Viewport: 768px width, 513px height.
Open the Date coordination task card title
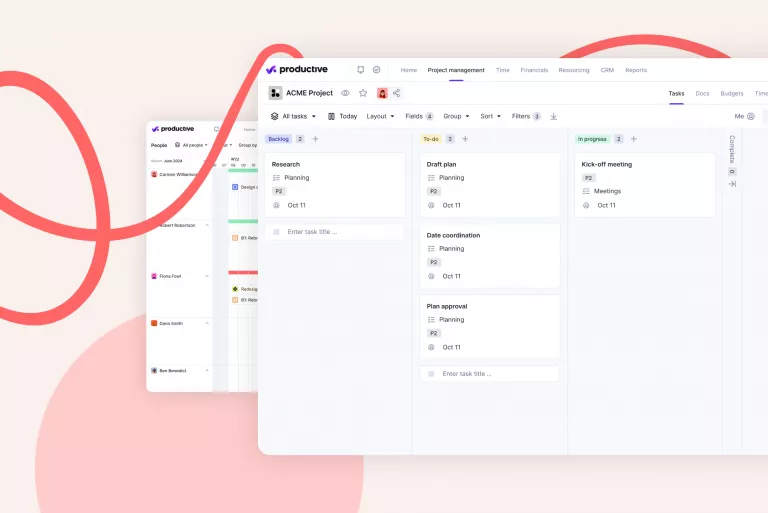click(453, 235)
